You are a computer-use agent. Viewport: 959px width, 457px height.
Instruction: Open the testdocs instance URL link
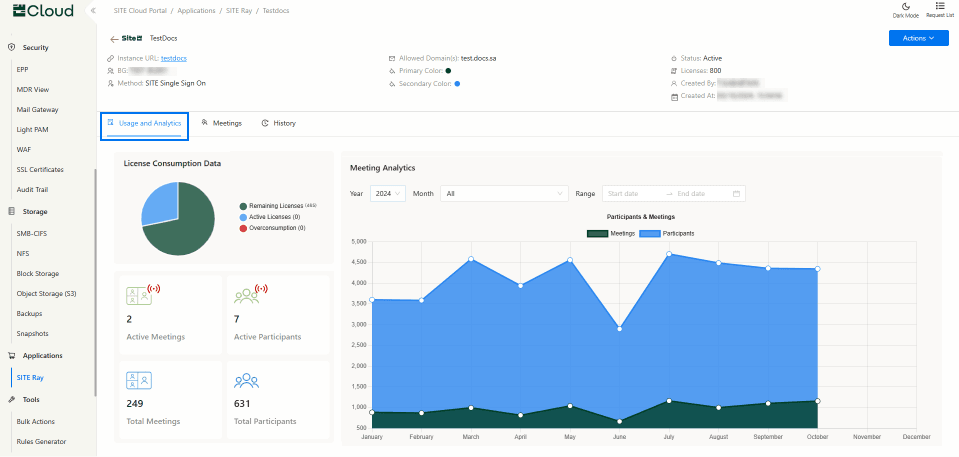pos(174,58)
